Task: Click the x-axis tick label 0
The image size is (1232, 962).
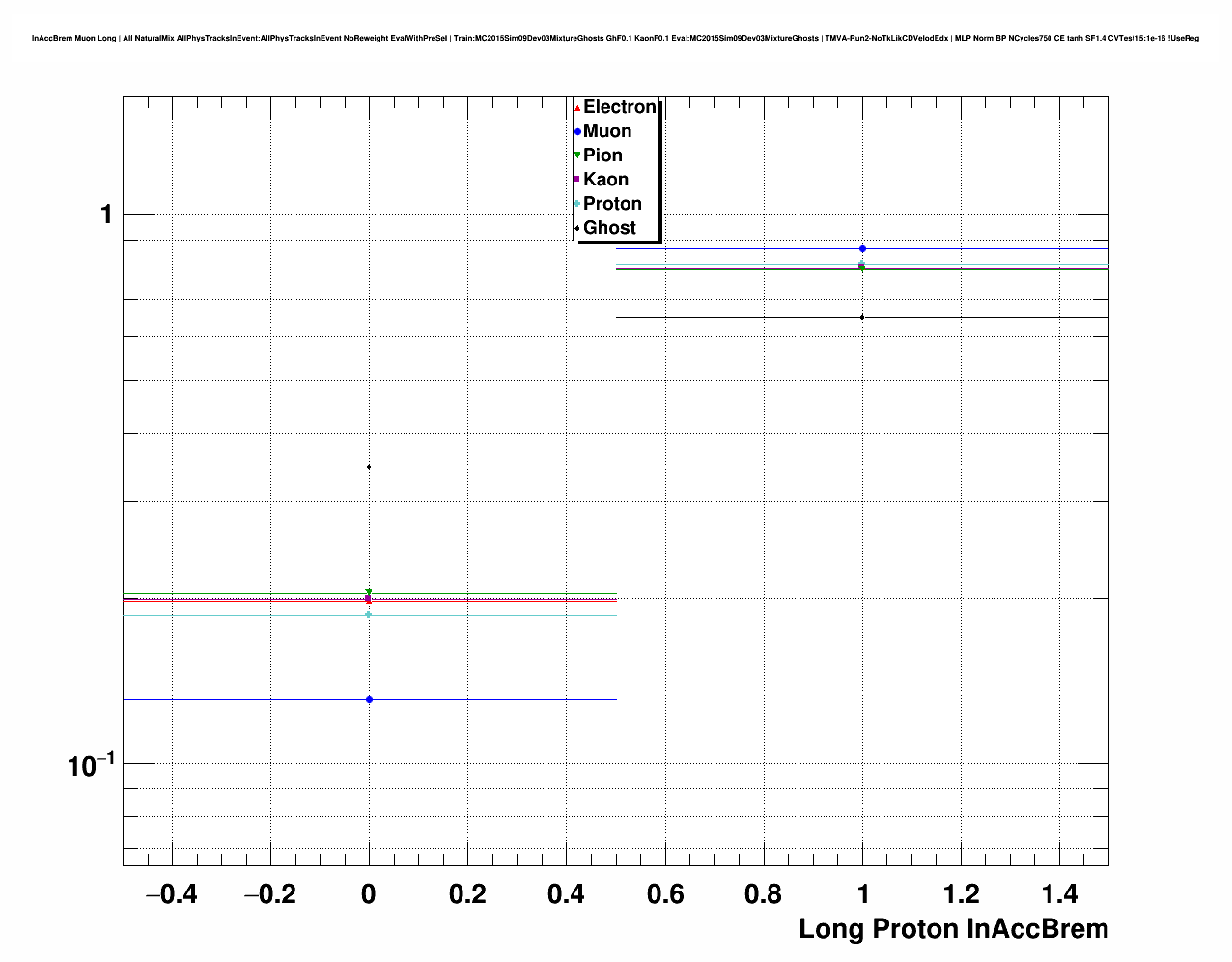Action: click(x=369, y=895)
